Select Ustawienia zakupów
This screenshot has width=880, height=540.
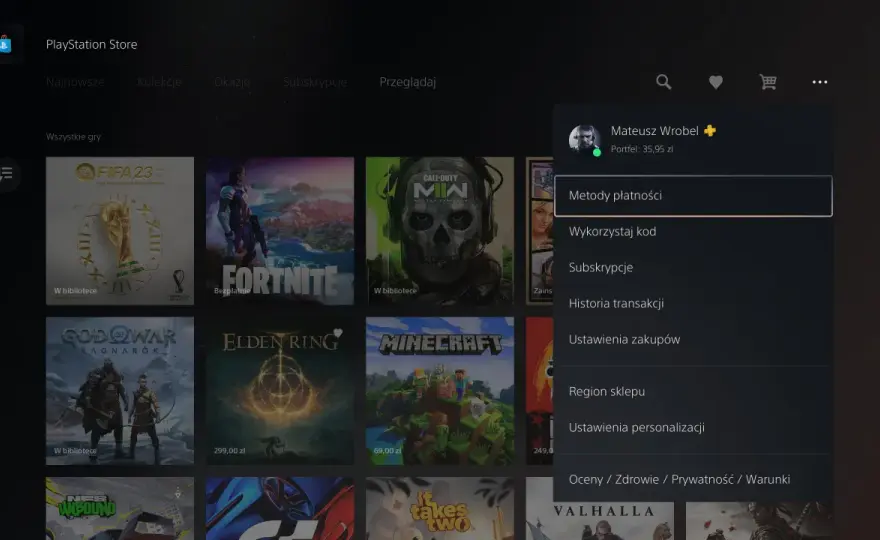click(x=693, y=339)
